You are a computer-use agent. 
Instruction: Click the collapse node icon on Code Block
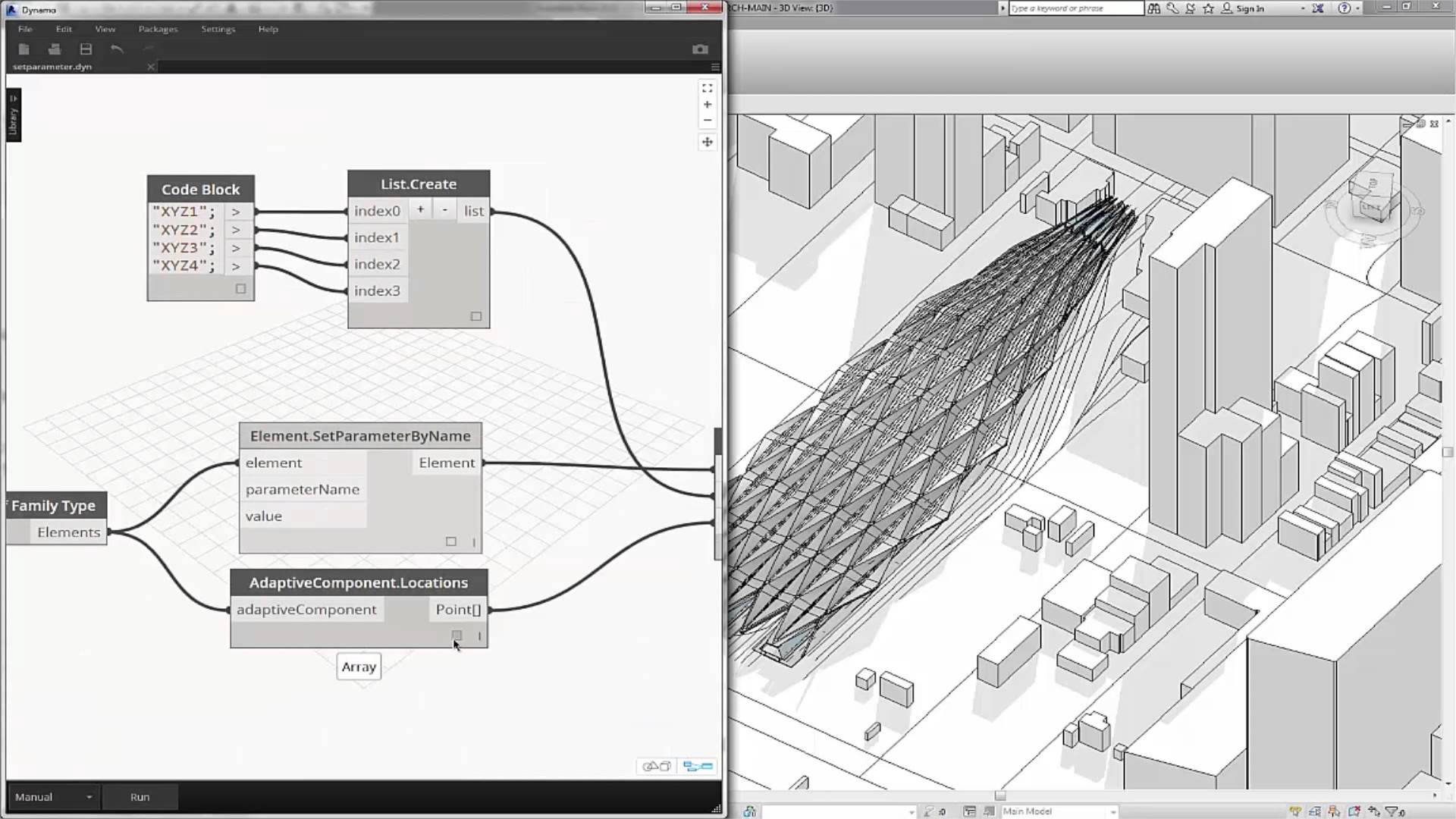[x=241, y=290]
